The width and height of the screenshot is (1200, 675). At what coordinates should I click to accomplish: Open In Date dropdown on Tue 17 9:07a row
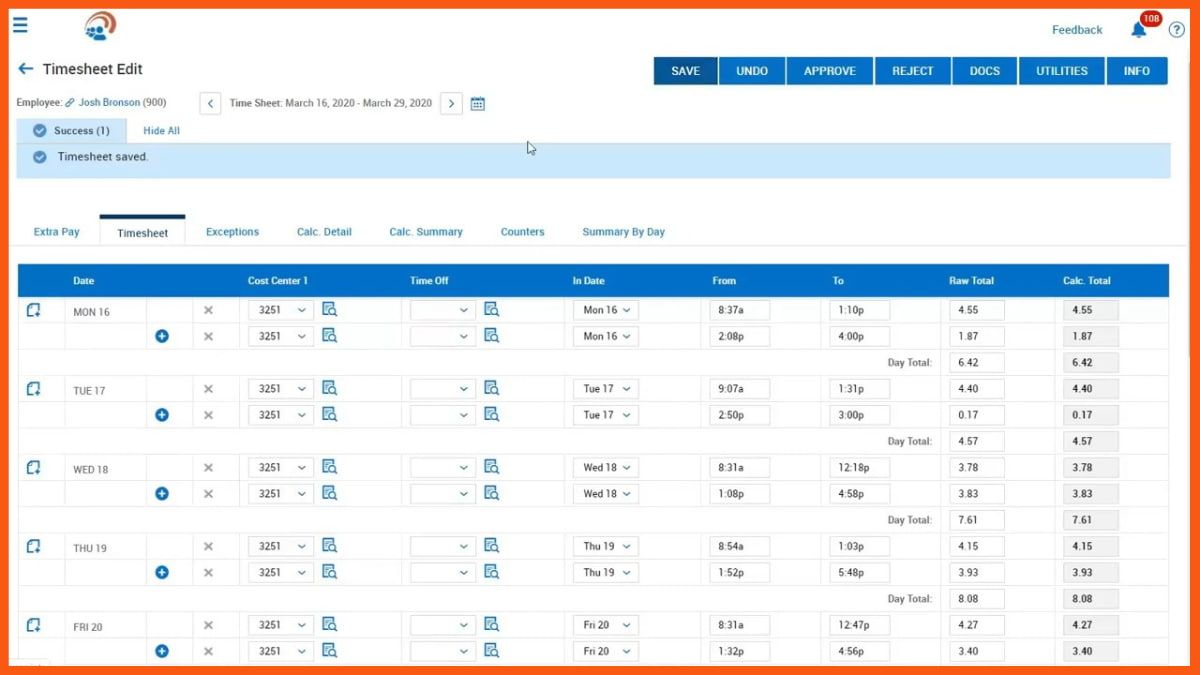coord(606,389)
